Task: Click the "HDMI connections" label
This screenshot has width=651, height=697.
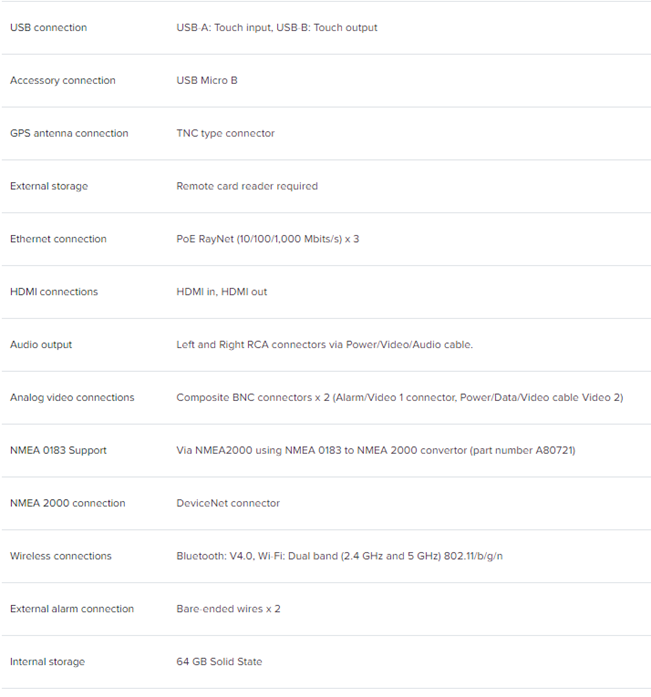Action: tap(54, 292)
